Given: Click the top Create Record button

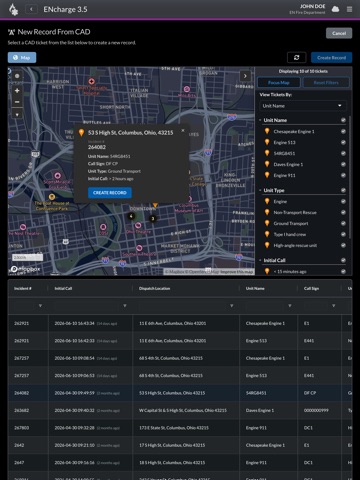Looking at the screenshot, I should (331, 57).
